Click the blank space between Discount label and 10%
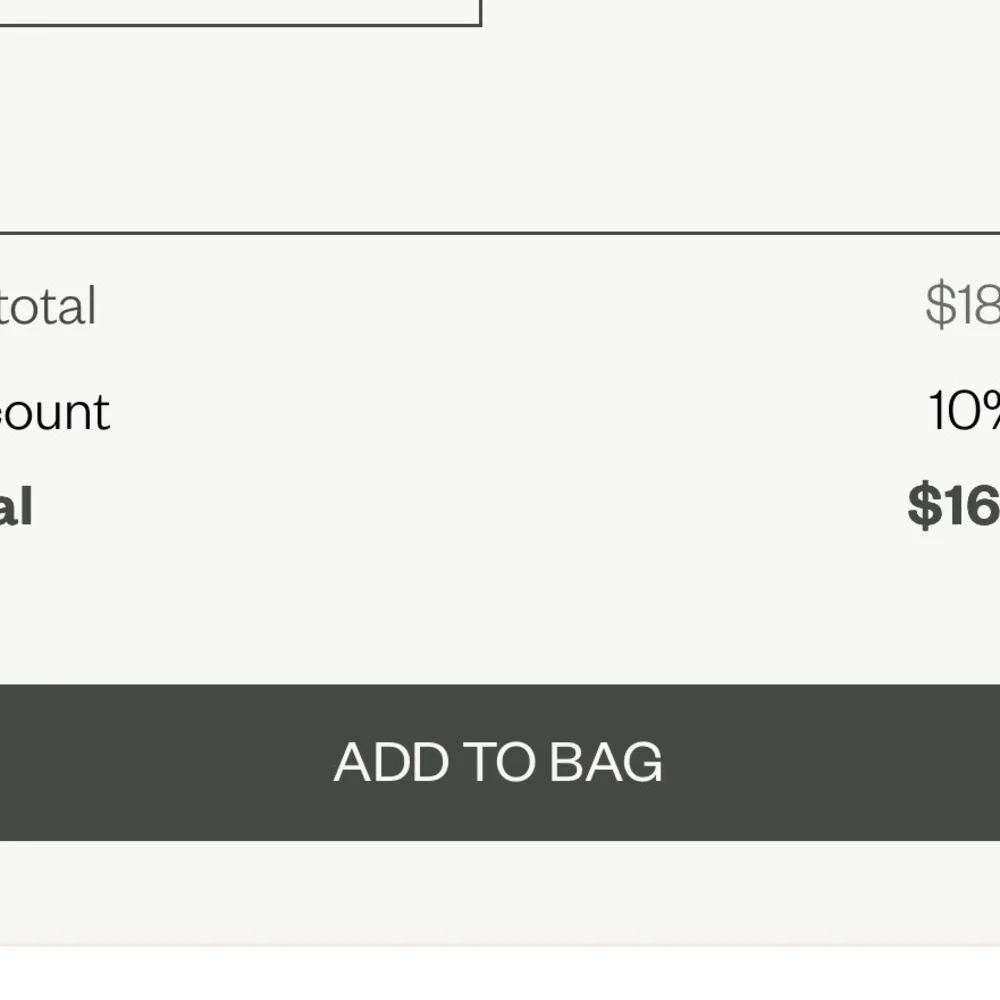 pos(520,413)
